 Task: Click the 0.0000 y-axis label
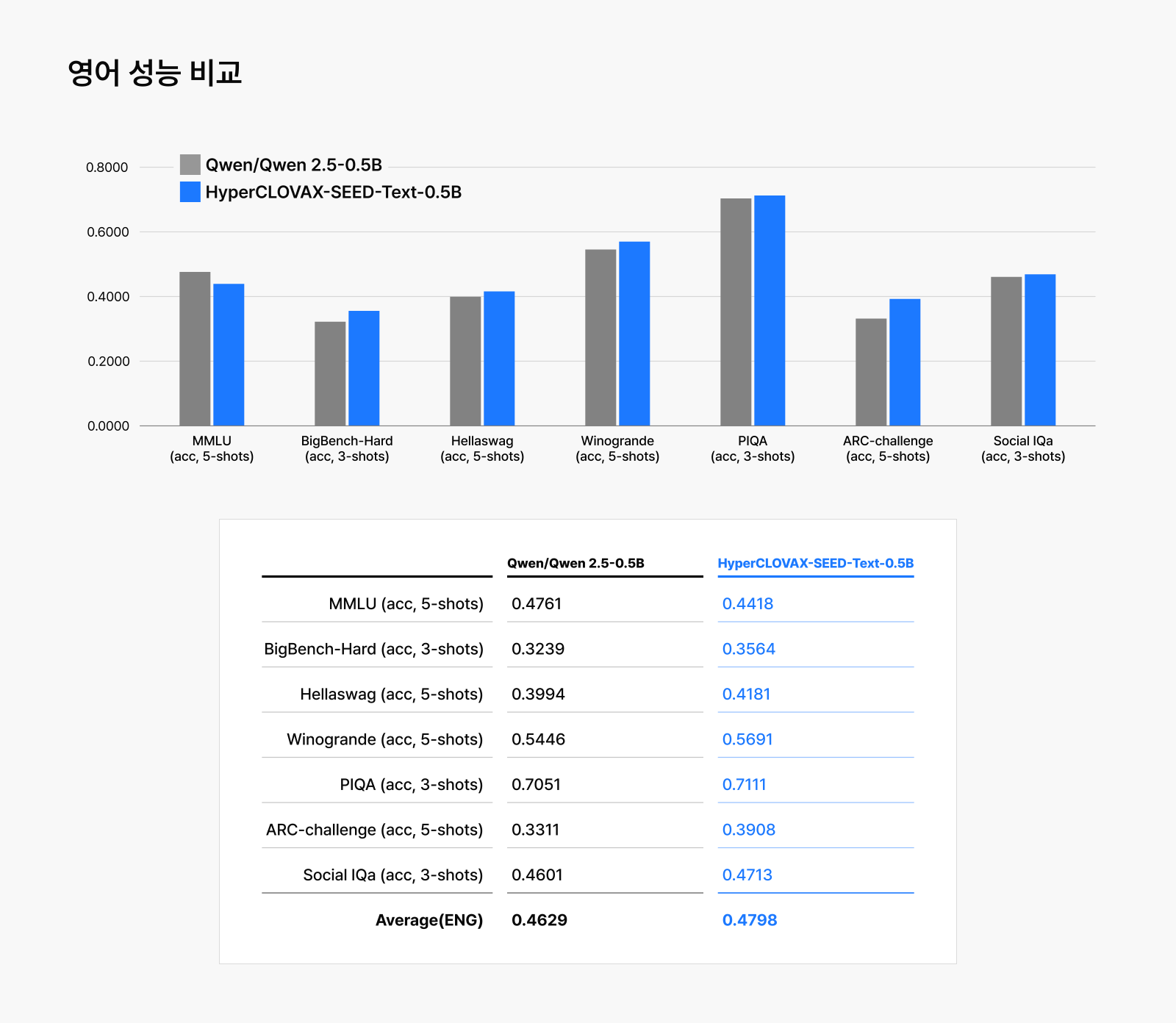tap(107, 426)
